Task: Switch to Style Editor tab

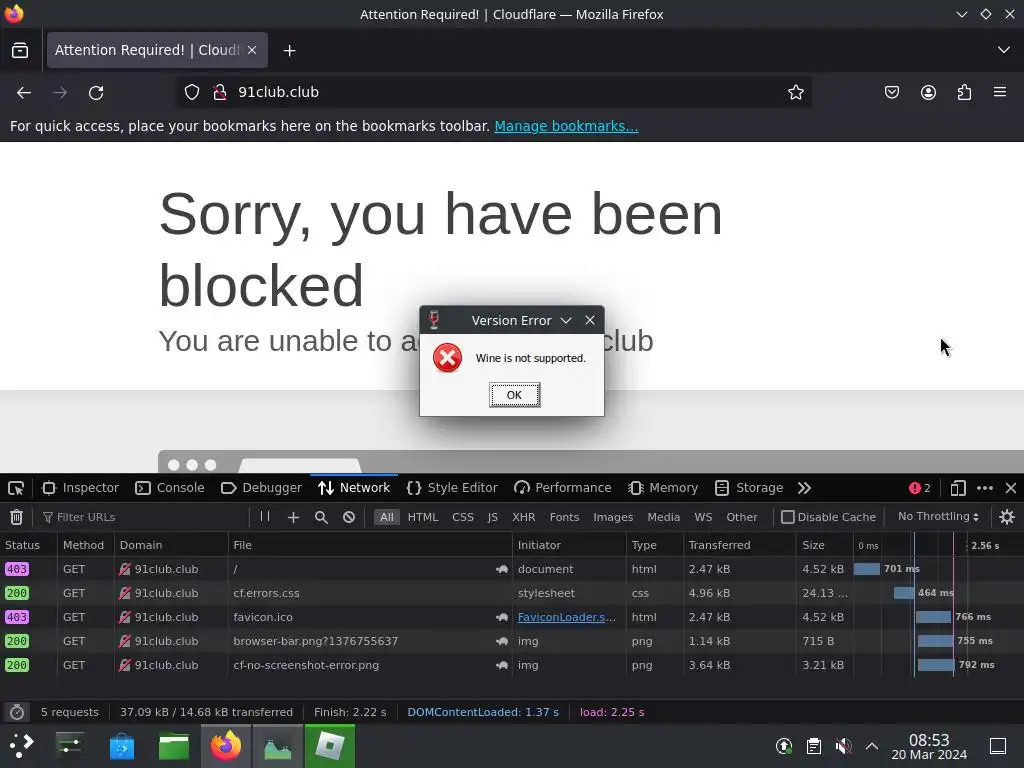Action: pyautogui.click(x=452, y=488)
